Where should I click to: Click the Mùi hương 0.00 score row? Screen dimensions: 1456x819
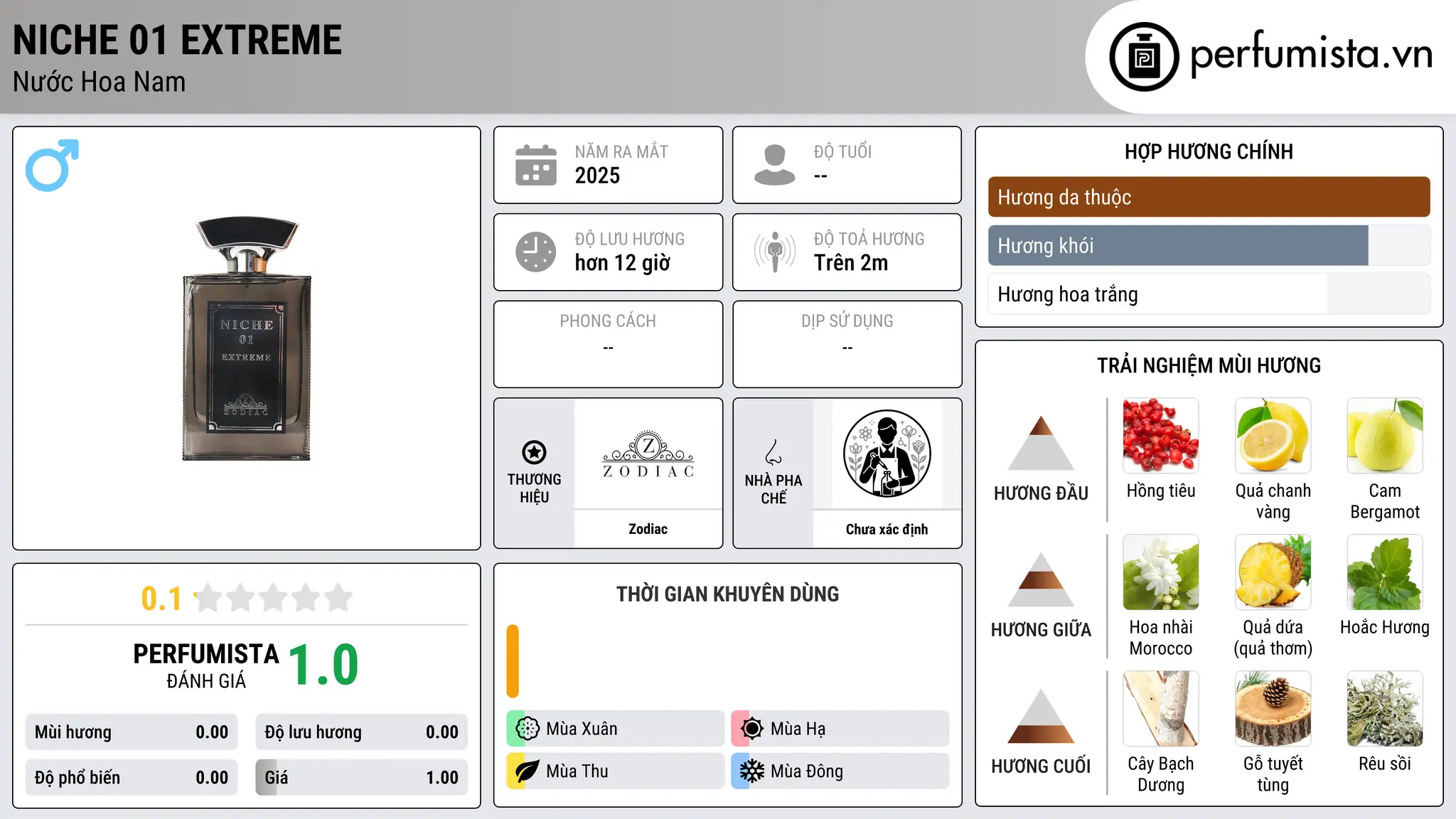click(132, 732)
